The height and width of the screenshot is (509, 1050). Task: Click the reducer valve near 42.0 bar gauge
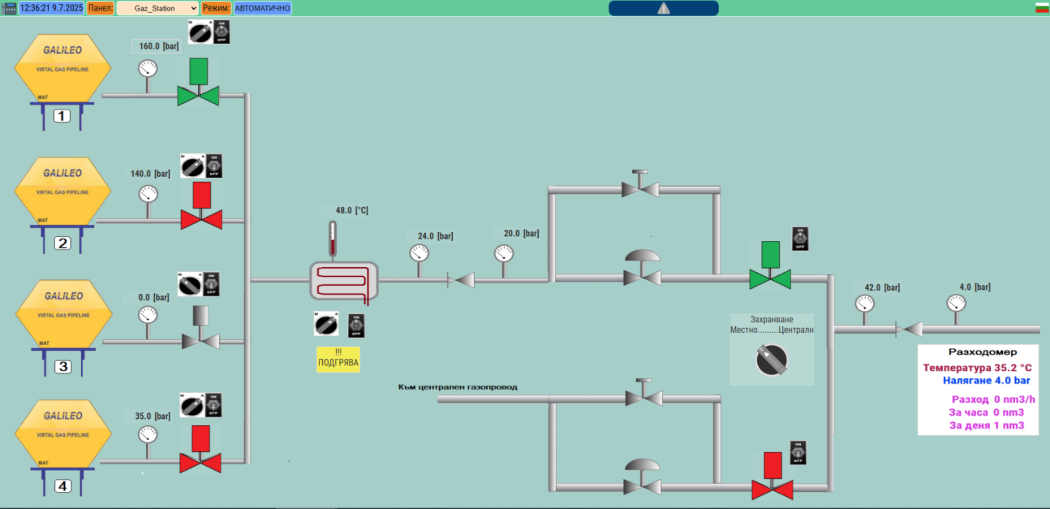909,329
